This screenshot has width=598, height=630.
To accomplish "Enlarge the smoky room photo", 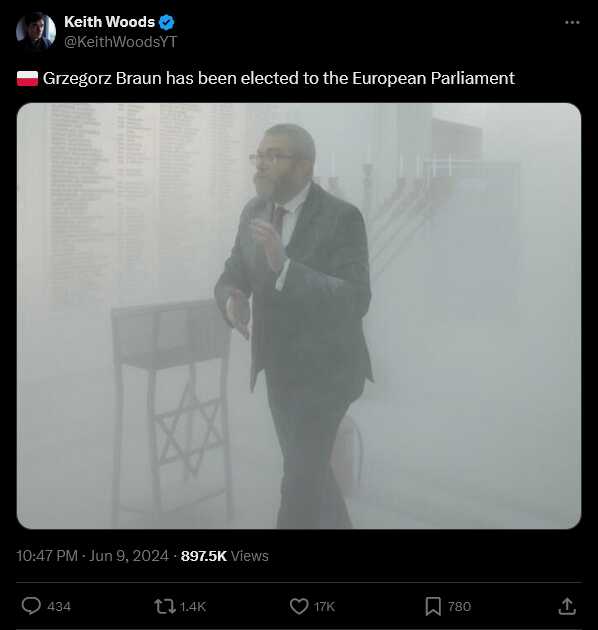I will [299, 316].
